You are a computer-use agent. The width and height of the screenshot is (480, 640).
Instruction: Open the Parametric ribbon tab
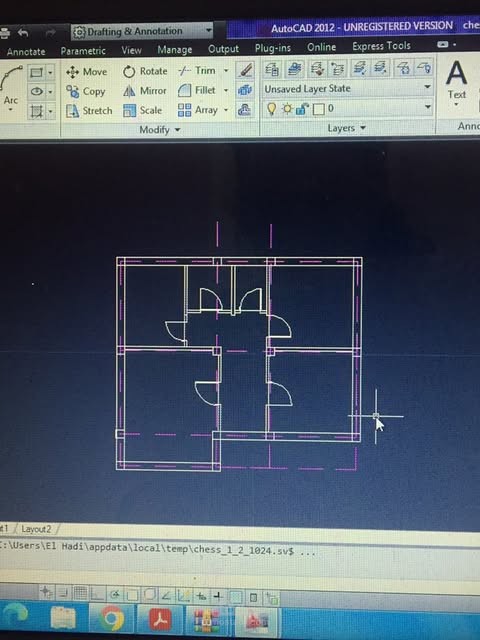(x=83, y=51)
